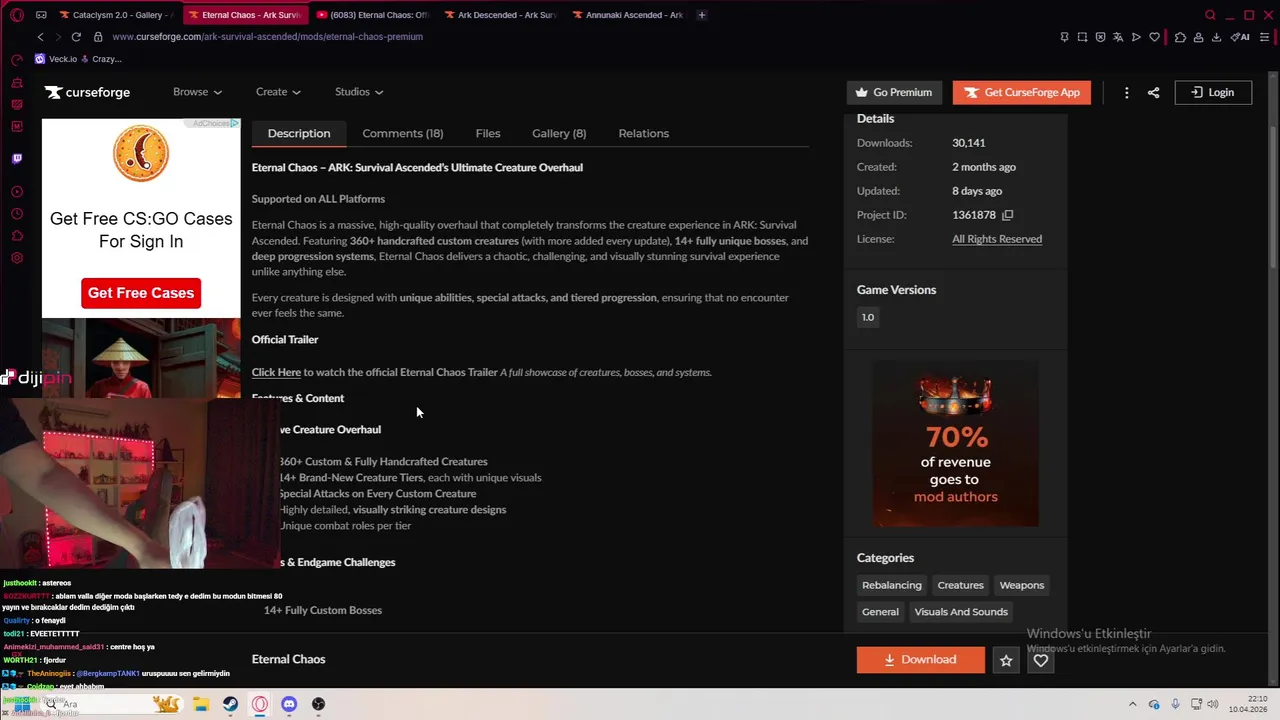Click the GX Corner gamepad icon
The width and height of the screenshot is (1280, 720).
coord(41,15)
